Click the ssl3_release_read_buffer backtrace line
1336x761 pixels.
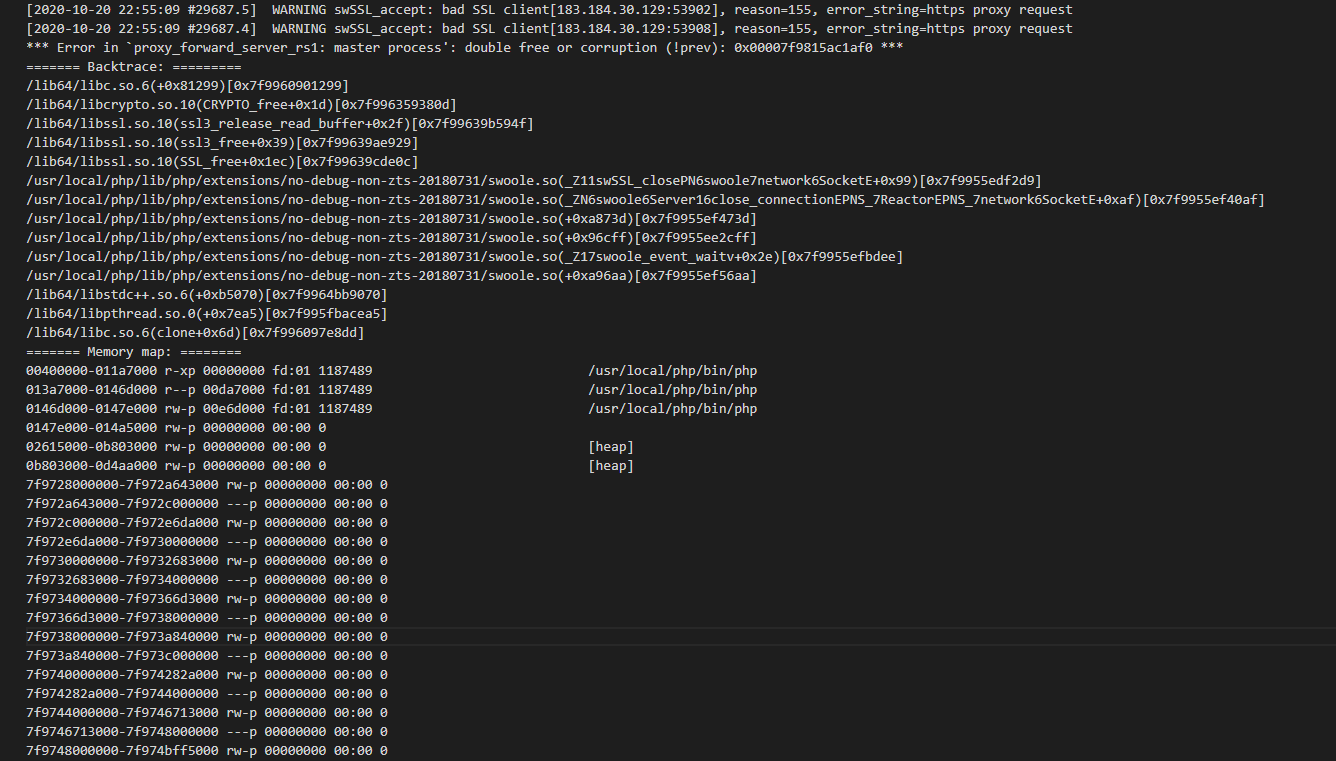tap(280, 124)
